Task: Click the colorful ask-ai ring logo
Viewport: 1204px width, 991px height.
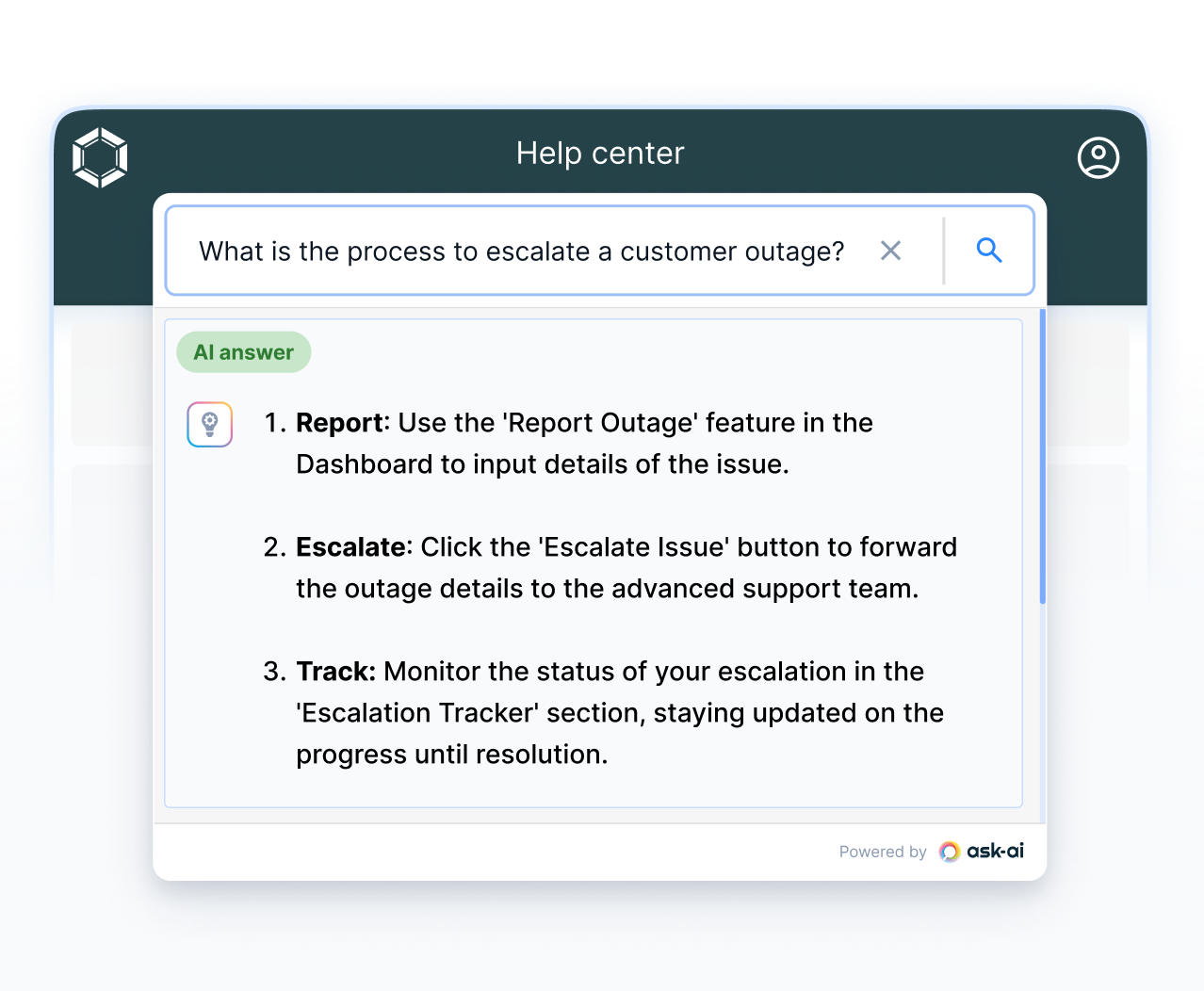Action: coord(948,851)
